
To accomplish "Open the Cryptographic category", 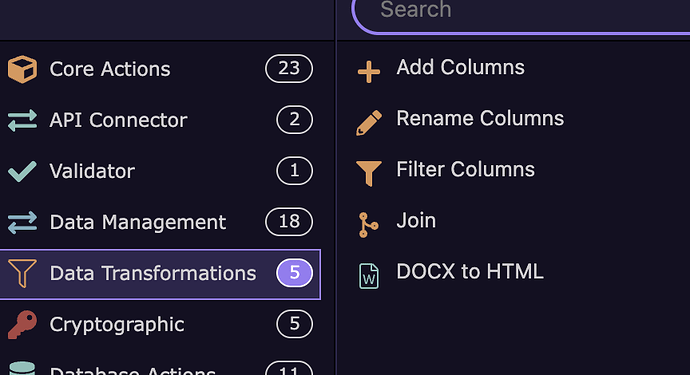I will point(160,324).
